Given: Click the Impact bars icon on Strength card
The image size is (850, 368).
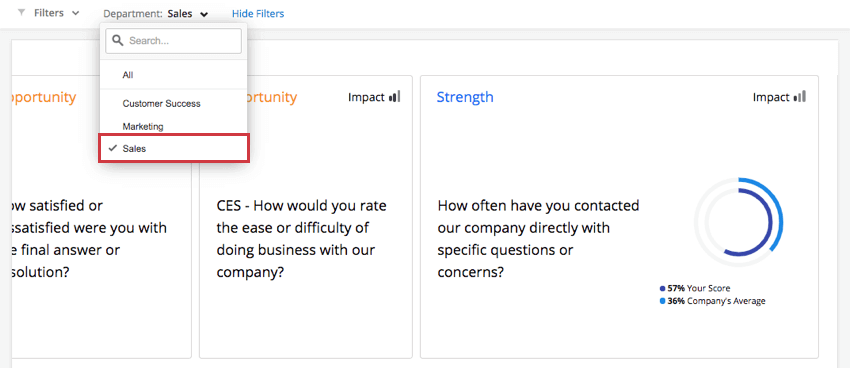Looking at the screenshot, I should coord(800,96).
